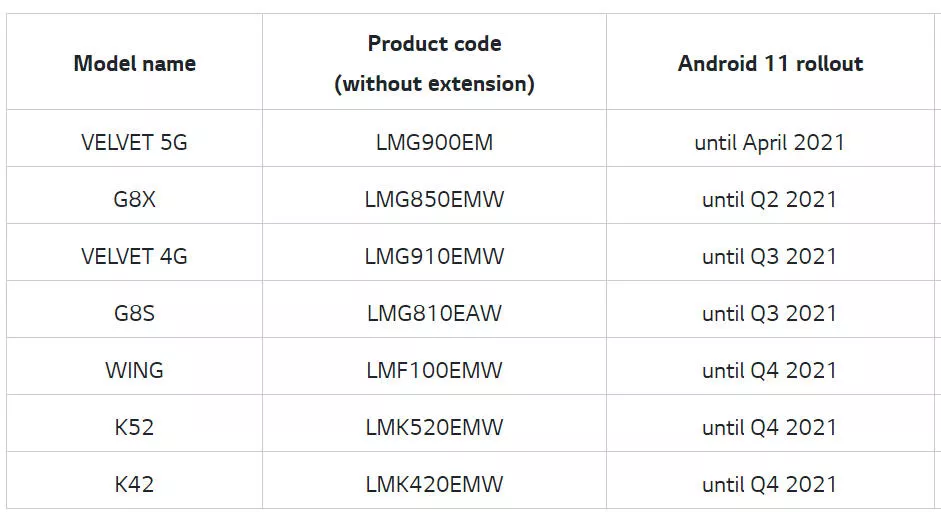The image size is (941, 523).
Task: Click the G8X model name
Action: coord(134,199)
